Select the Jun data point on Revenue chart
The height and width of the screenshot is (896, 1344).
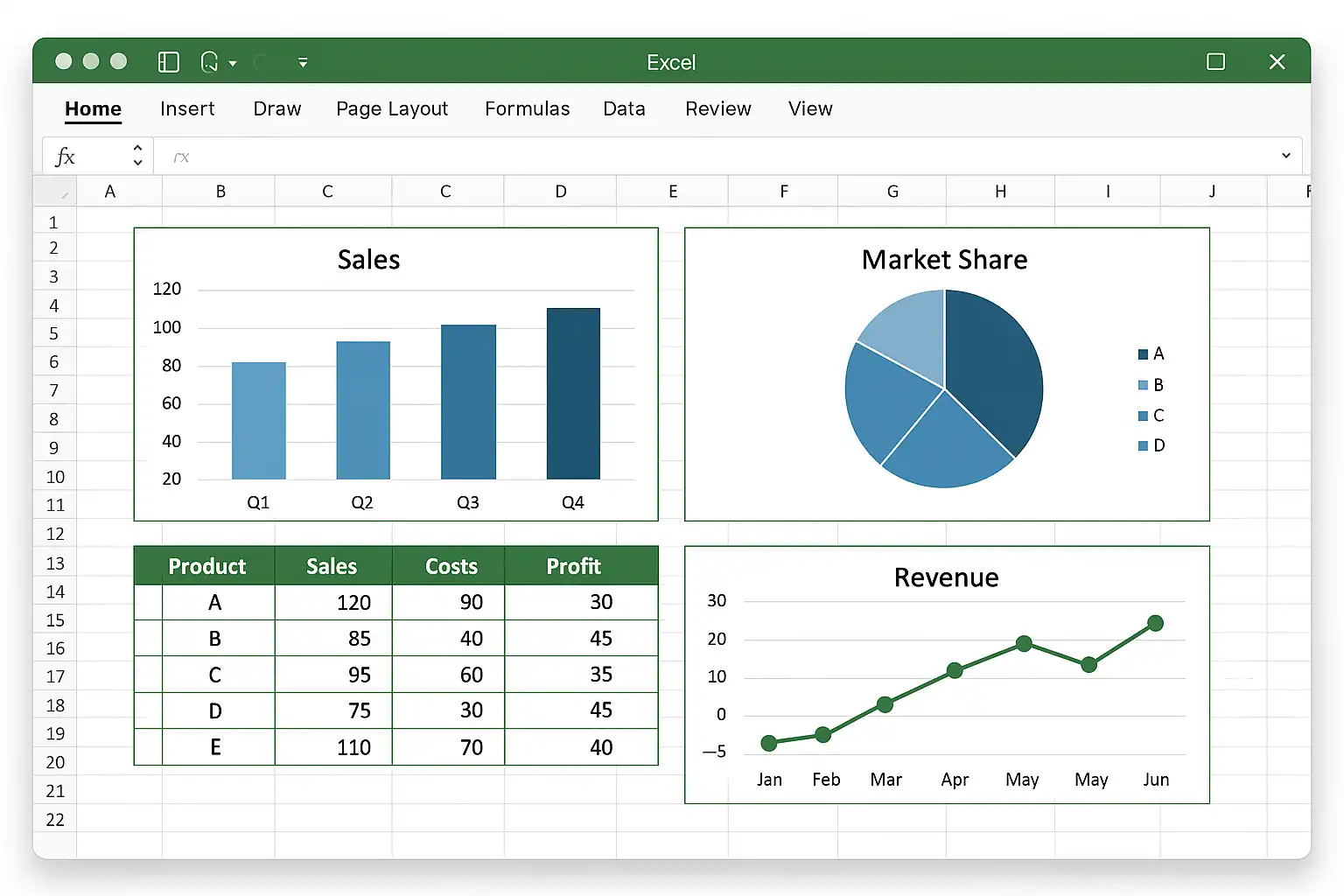(x=1155, y=623)
